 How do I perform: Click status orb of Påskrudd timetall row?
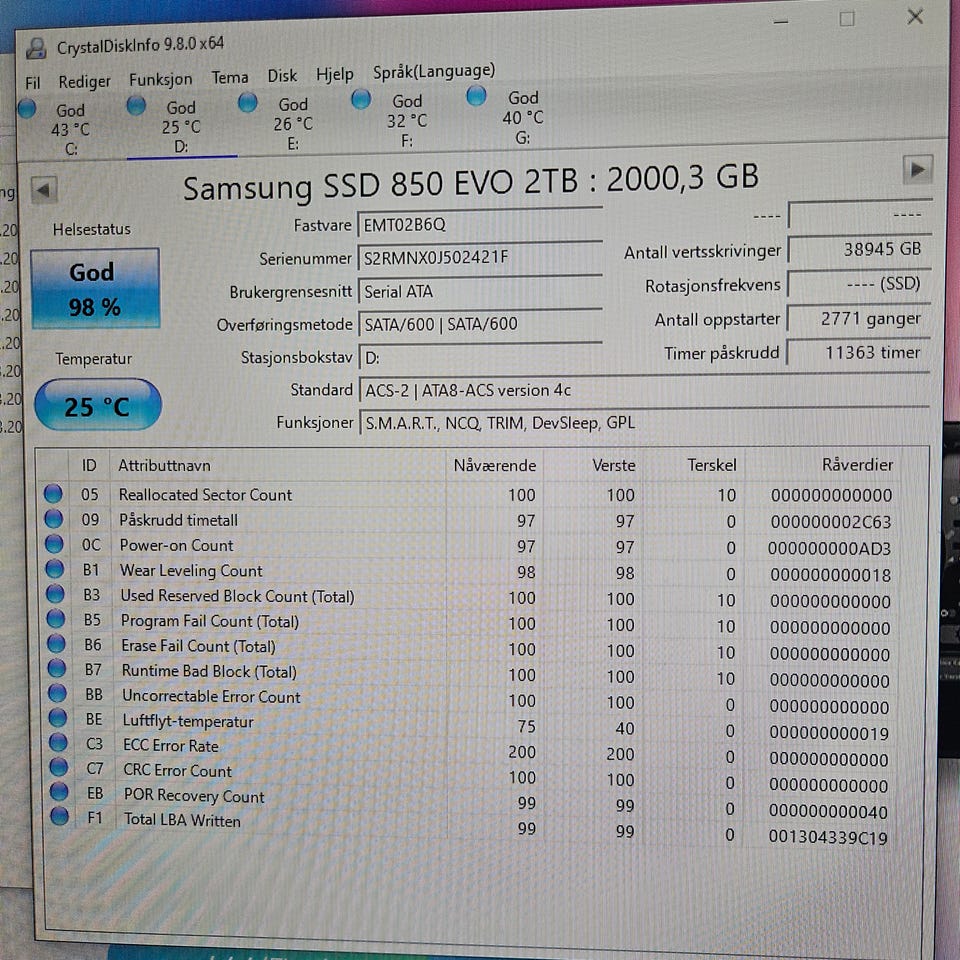pyautogui.click(x=54, y=519)
